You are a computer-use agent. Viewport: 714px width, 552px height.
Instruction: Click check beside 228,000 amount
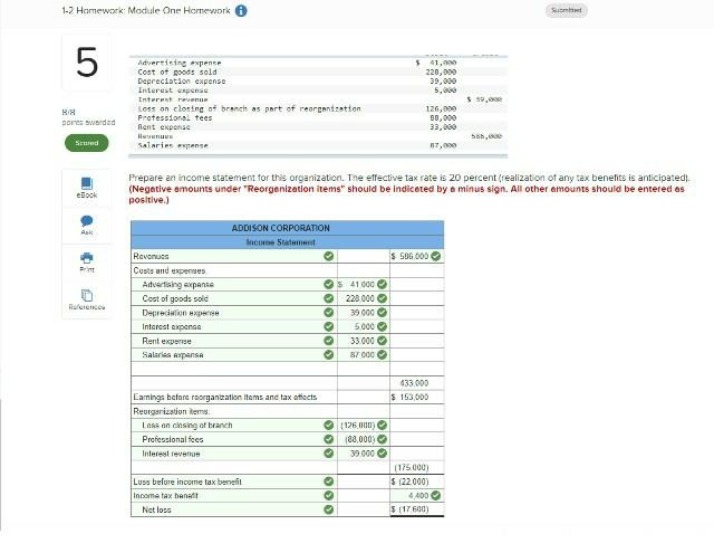click(x=382, y=298)
